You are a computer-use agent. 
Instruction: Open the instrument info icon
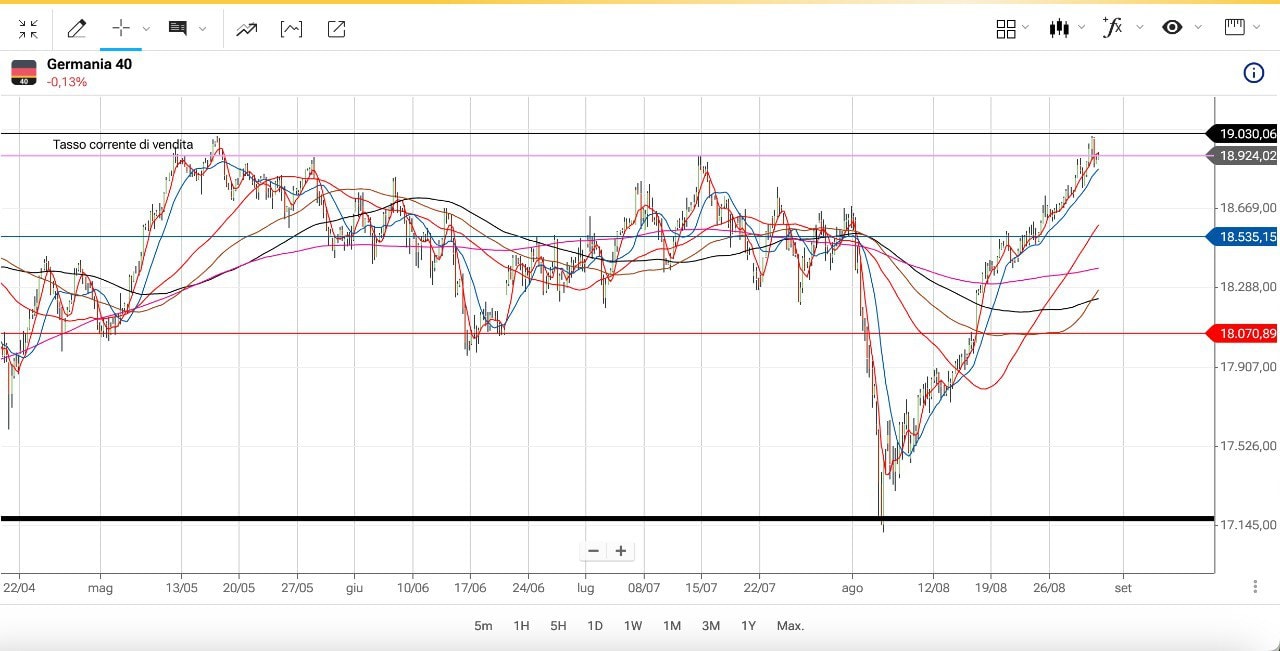1253,73
